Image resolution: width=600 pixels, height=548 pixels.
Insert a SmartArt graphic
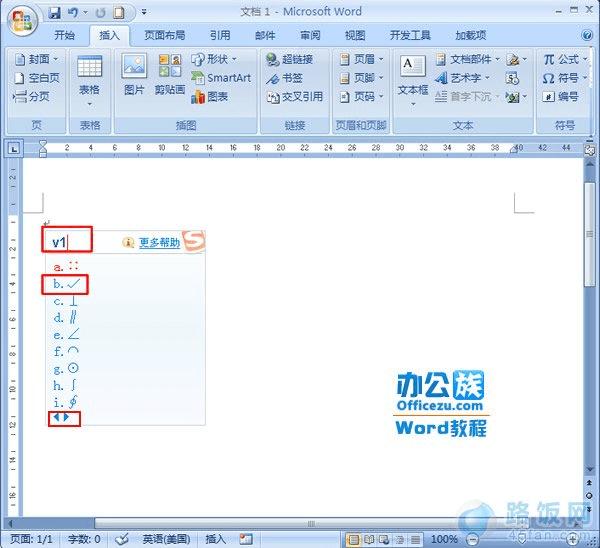pyautogui.click(x=221, y=78)
